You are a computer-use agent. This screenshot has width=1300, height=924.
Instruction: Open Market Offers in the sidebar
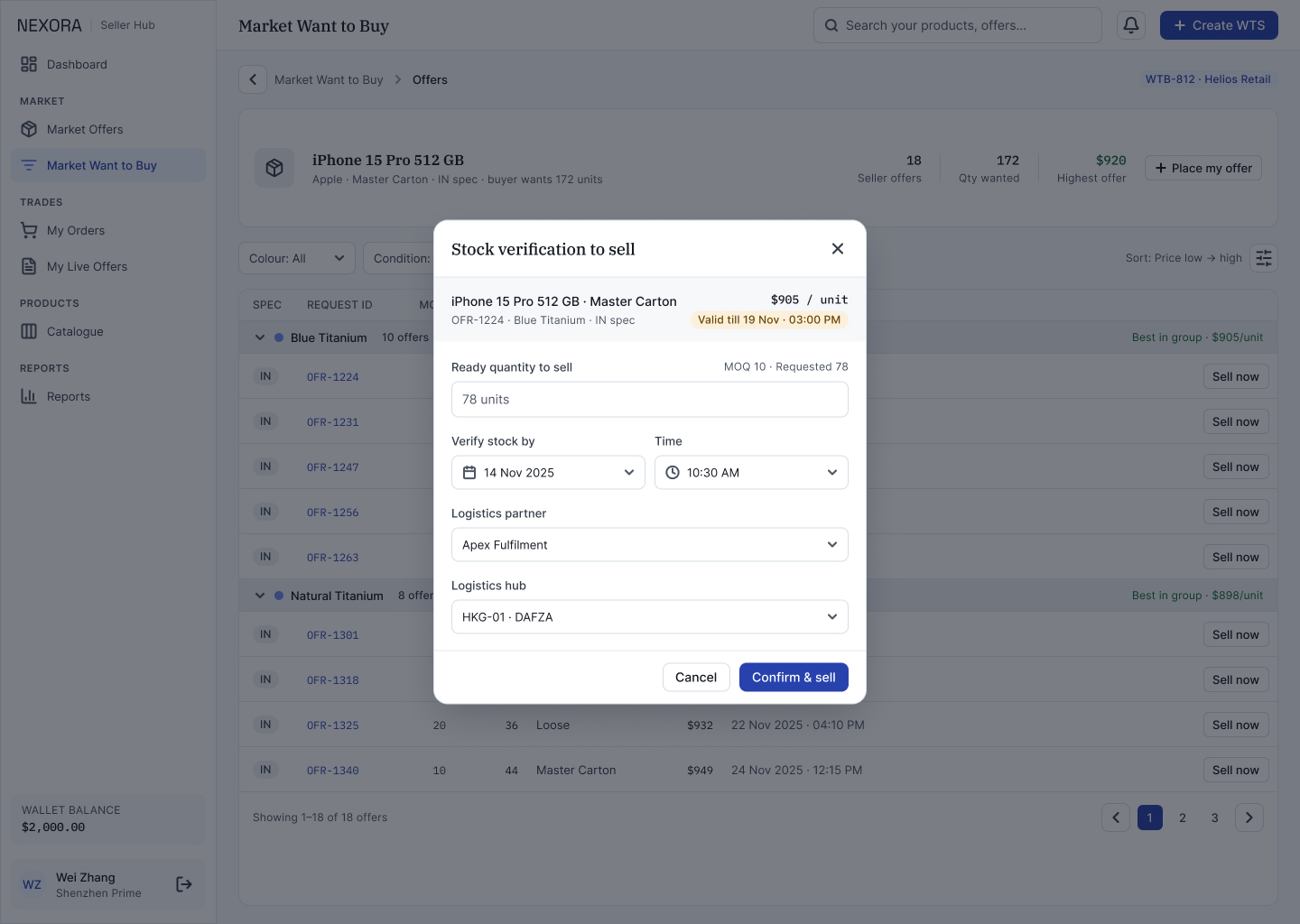tap(108, 130)
